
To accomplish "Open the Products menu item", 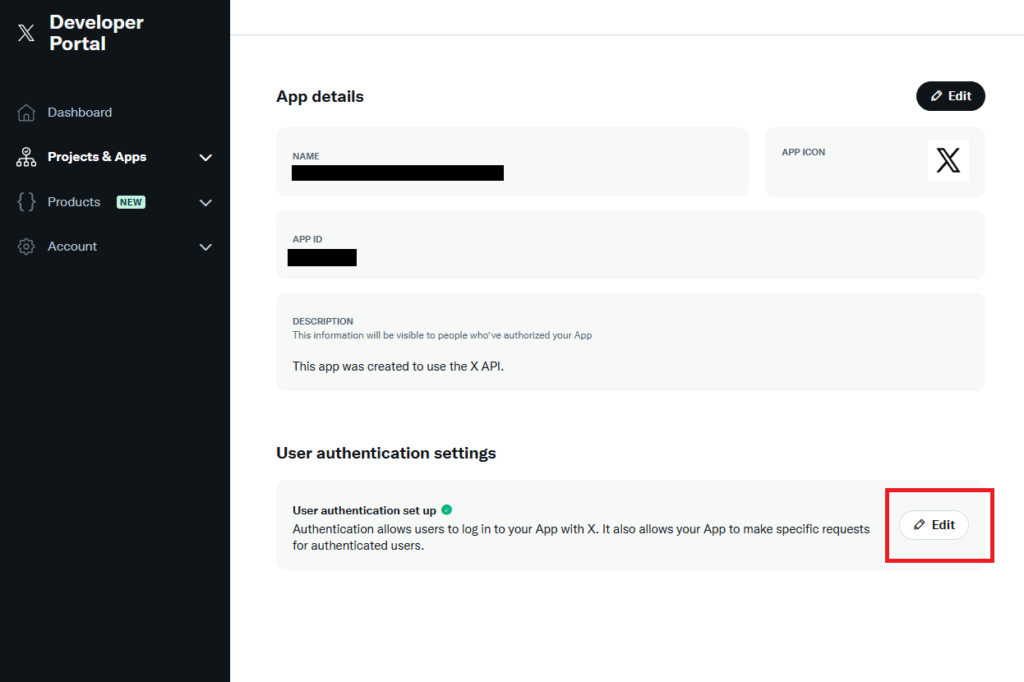I will (74, 202).
